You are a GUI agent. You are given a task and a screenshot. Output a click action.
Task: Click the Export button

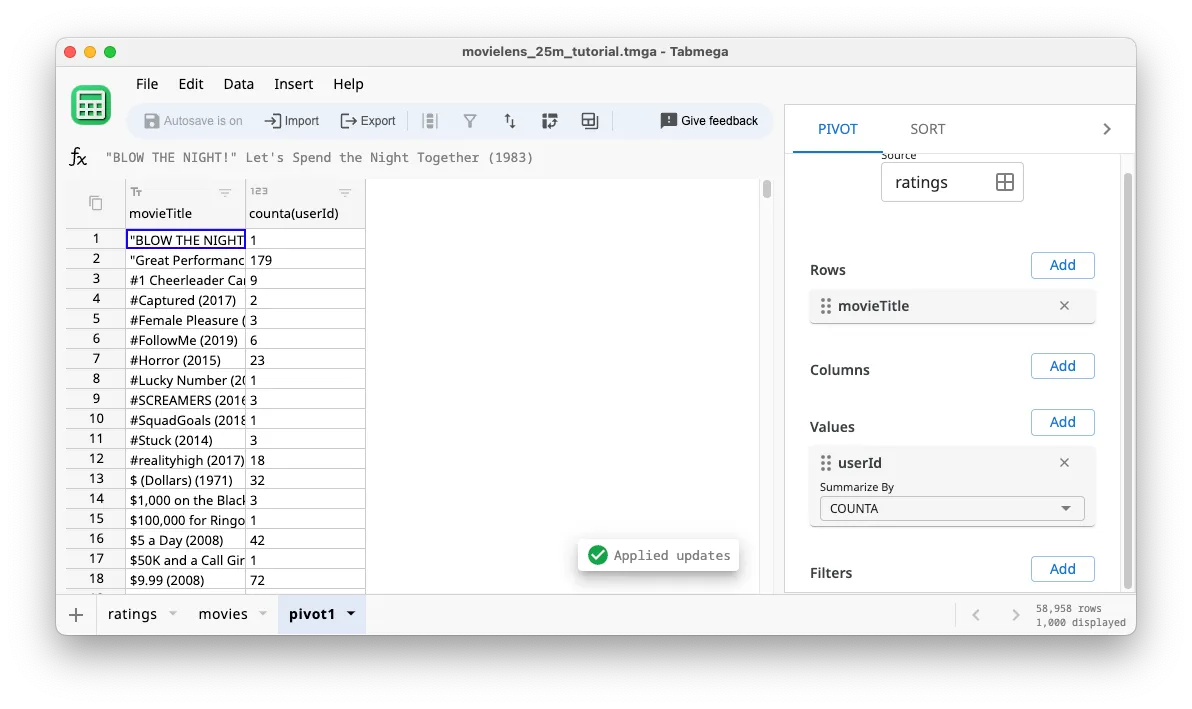coord(368,120)
